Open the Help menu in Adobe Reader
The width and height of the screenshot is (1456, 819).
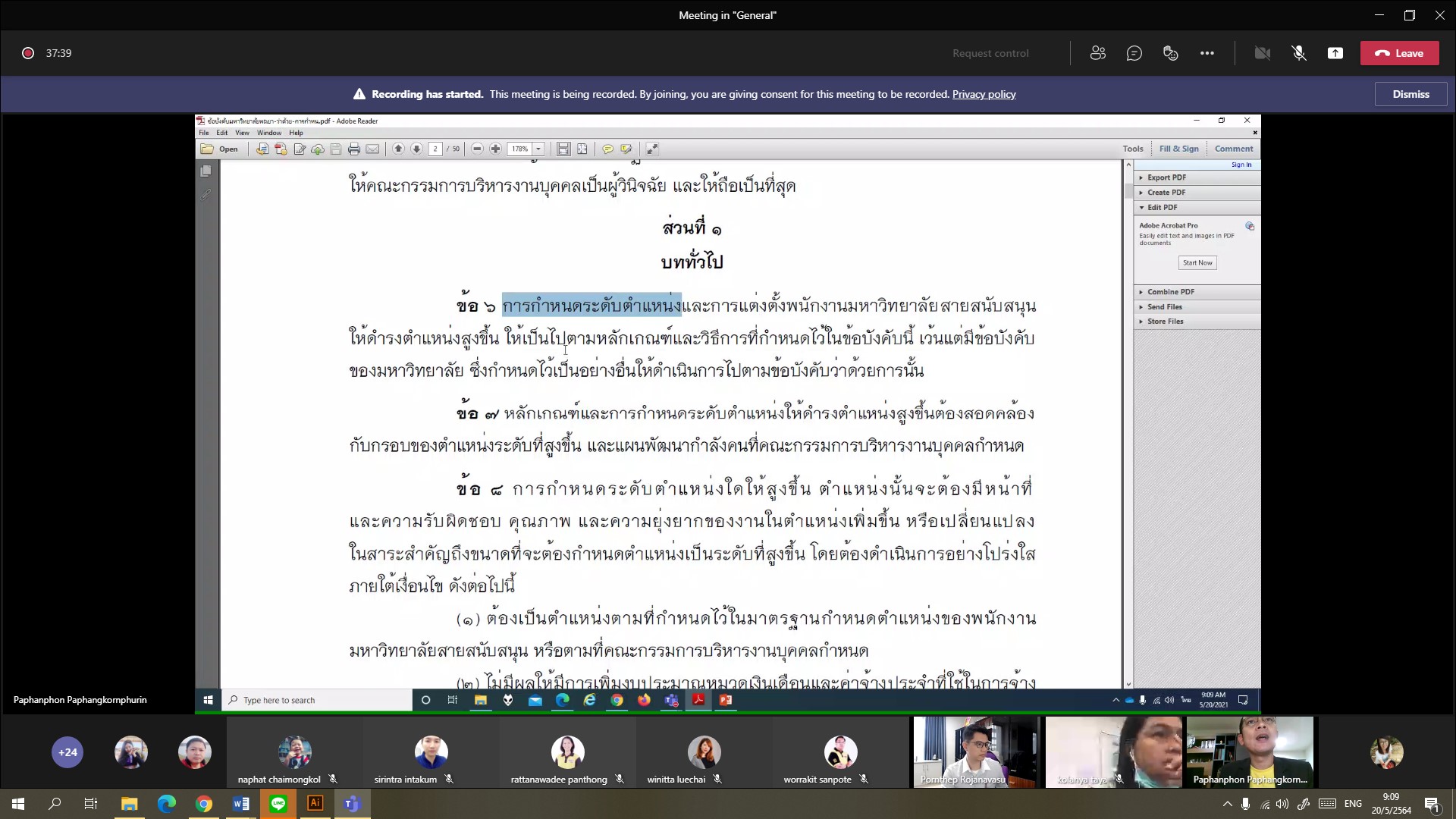click(296, 133)
